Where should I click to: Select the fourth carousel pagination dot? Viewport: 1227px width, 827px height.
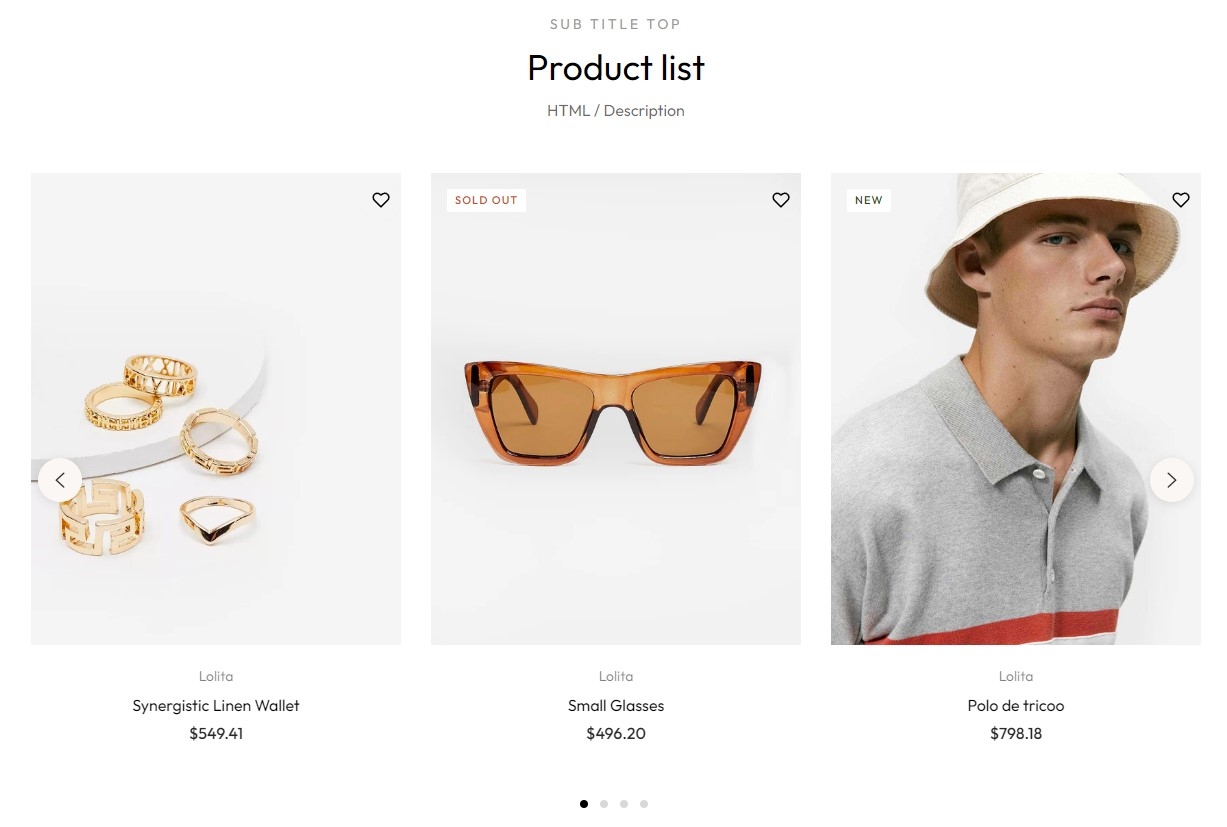point(644,804)
